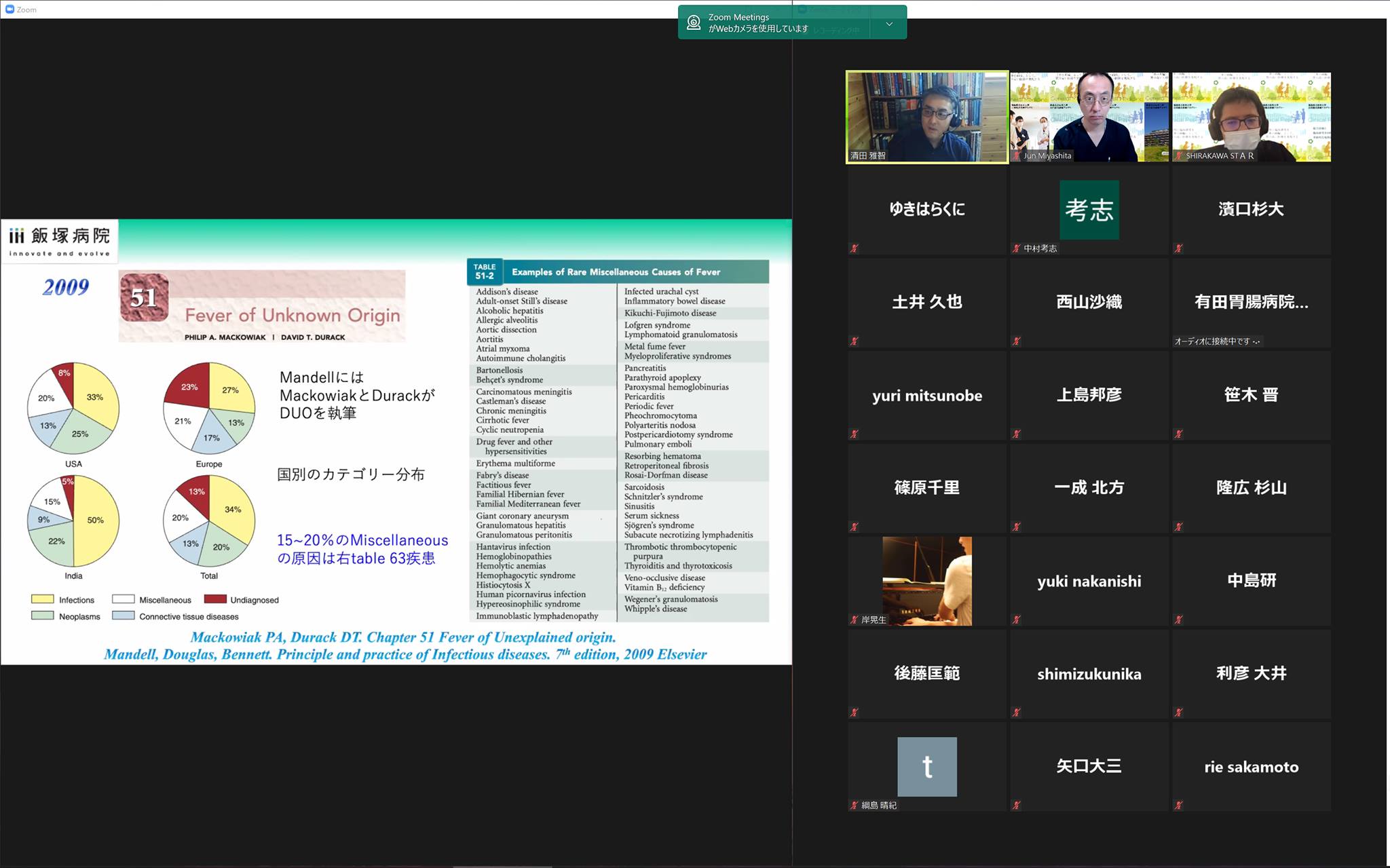The height and width of the screenshot is (868, 1390).
Task: Click the USA pie chart on the slide
Action: pyautogui.click(x=73, y=409)
